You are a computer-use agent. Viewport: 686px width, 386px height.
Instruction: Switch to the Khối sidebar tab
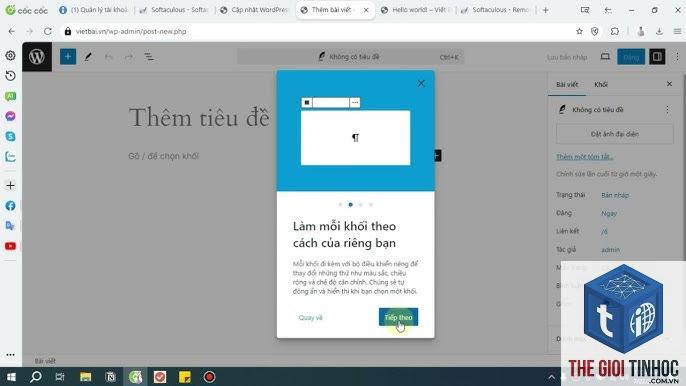point(601,84)
